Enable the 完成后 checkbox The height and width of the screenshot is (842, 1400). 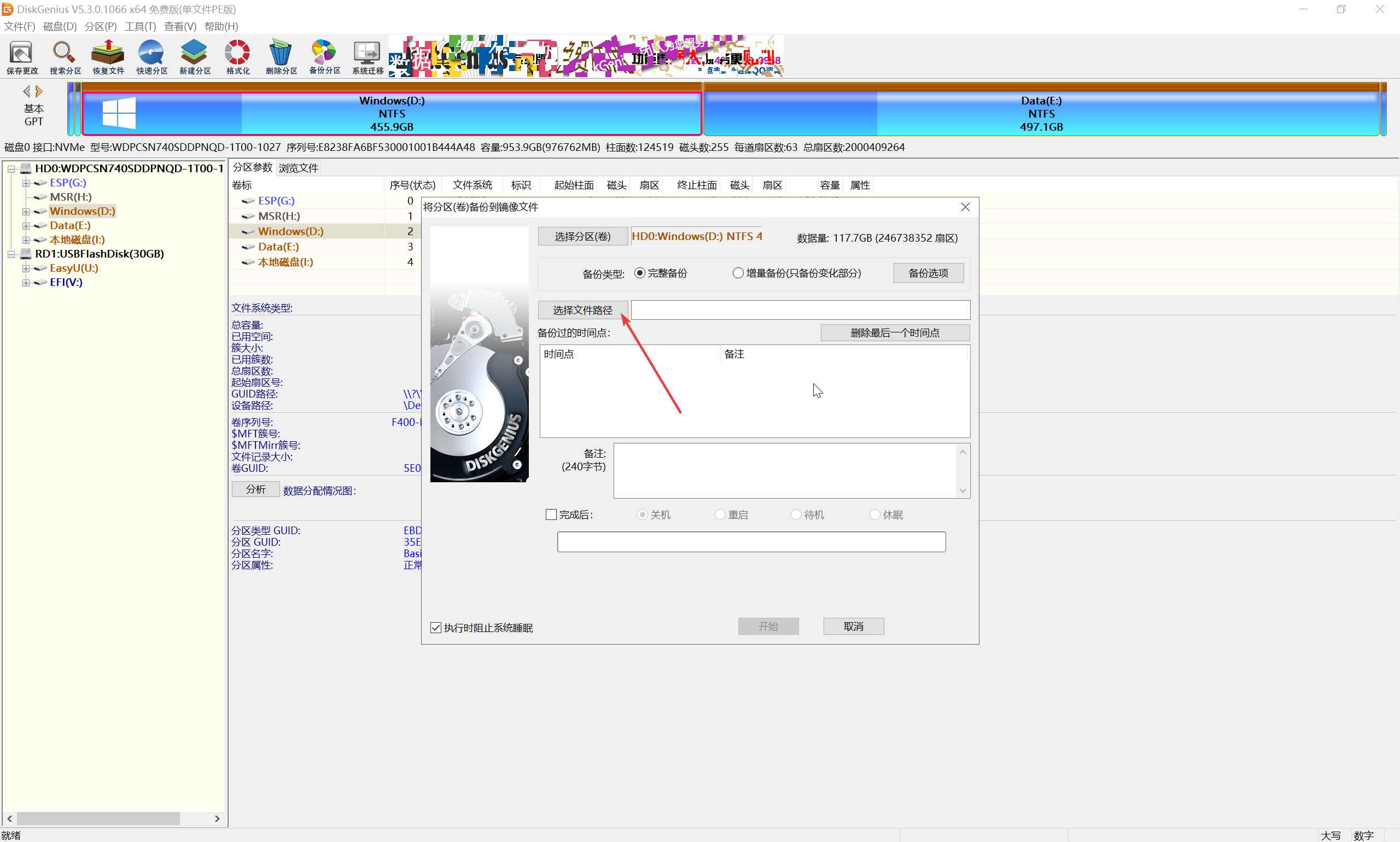(x=551, y=514)
